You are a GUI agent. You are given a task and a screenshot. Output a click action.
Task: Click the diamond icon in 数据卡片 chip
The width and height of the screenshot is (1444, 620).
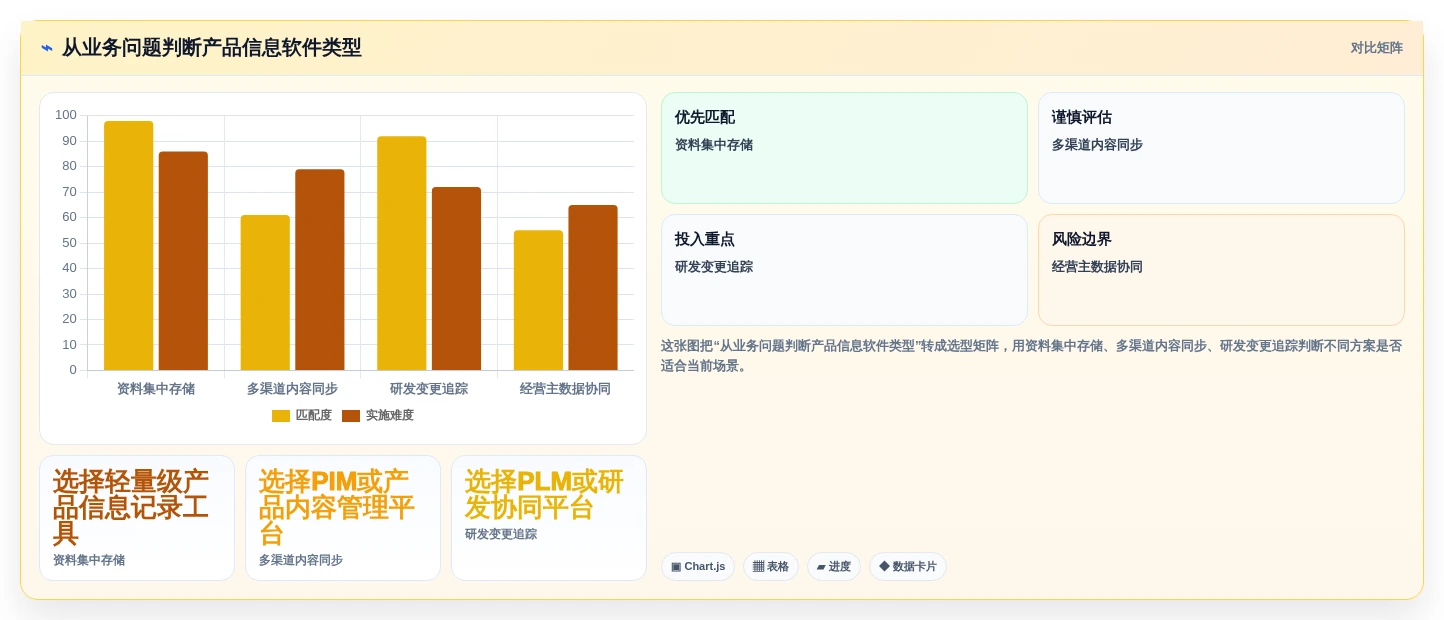(x=884, y=566)
